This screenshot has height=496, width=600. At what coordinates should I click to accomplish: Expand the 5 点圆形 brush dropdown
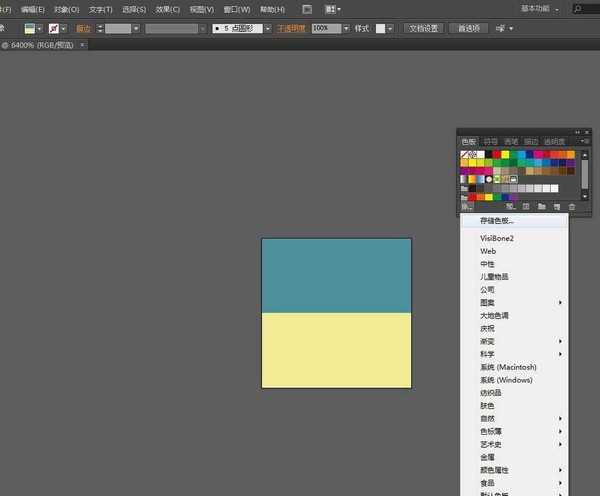pyautogui.click(x=268, y=29)
